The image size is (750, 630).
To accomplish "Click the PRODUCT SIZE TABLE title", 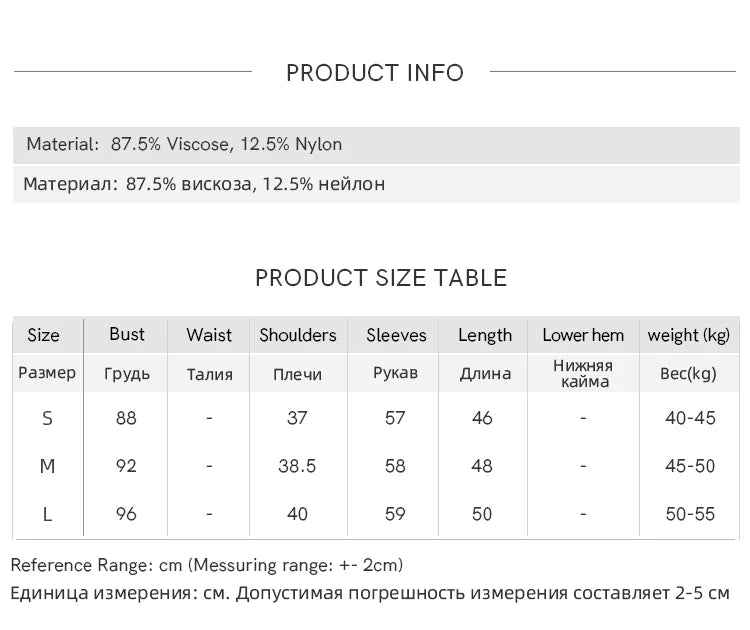I will point(381,278).
